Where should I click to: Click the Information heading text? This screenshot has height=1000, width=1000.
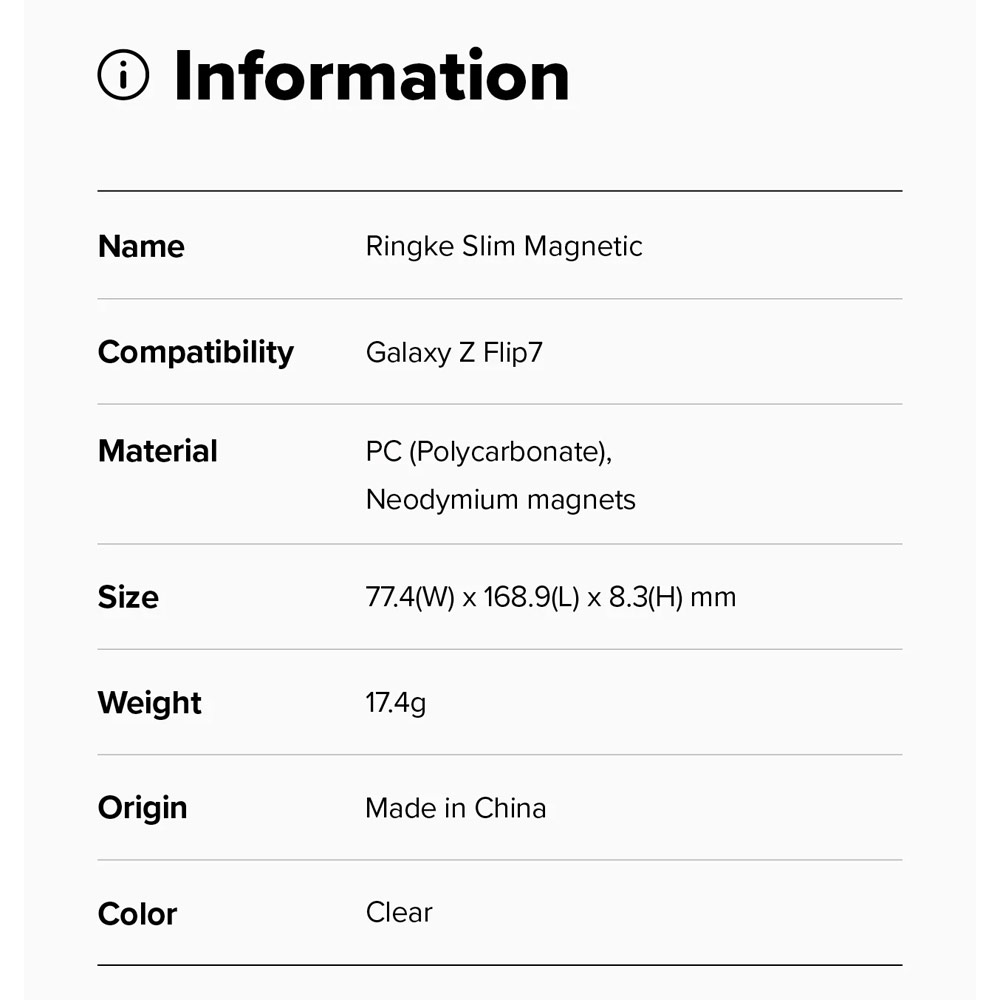click(x=371, y=76)
